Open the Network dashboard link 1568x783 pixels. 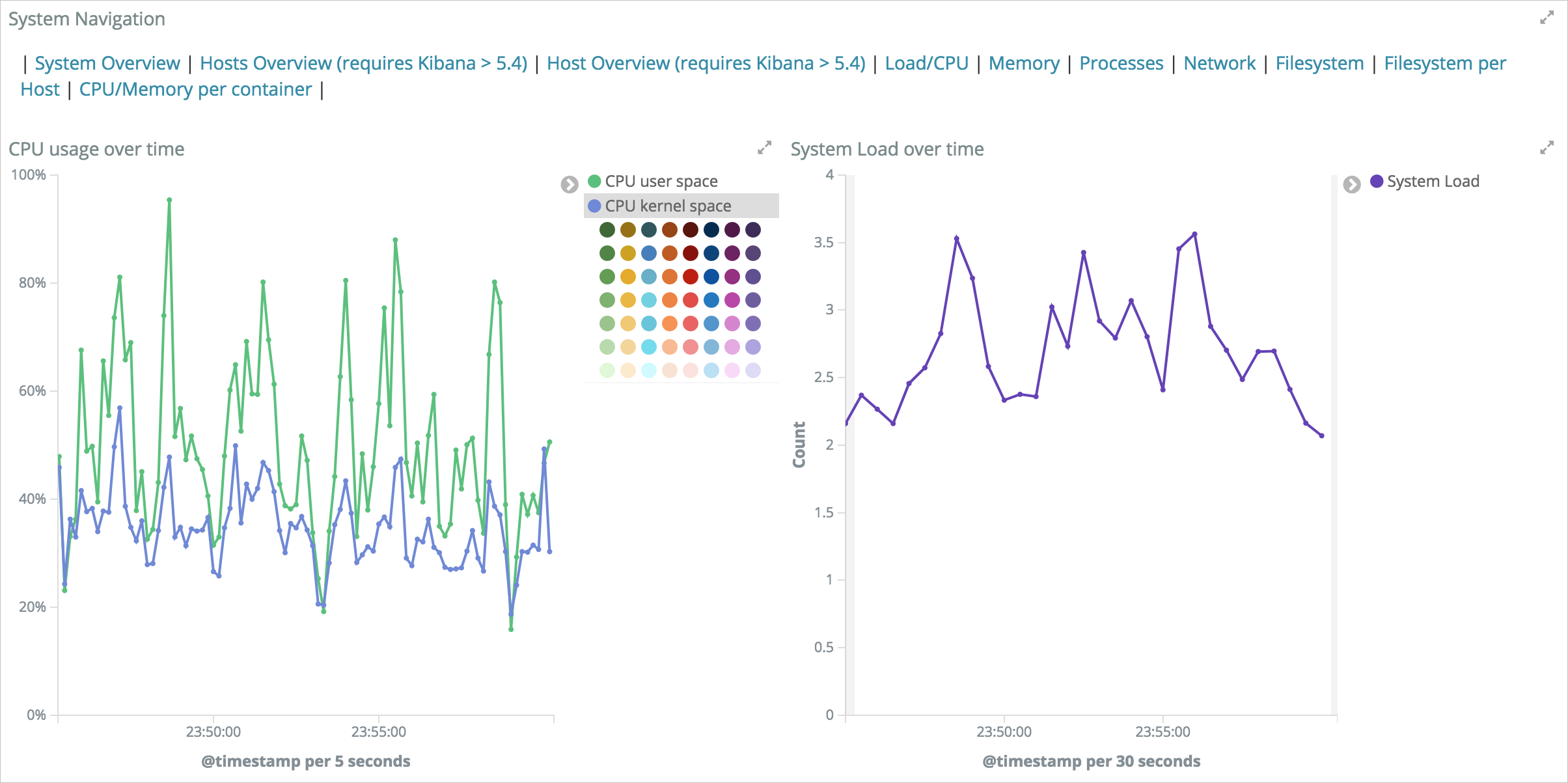point(1219,63)
